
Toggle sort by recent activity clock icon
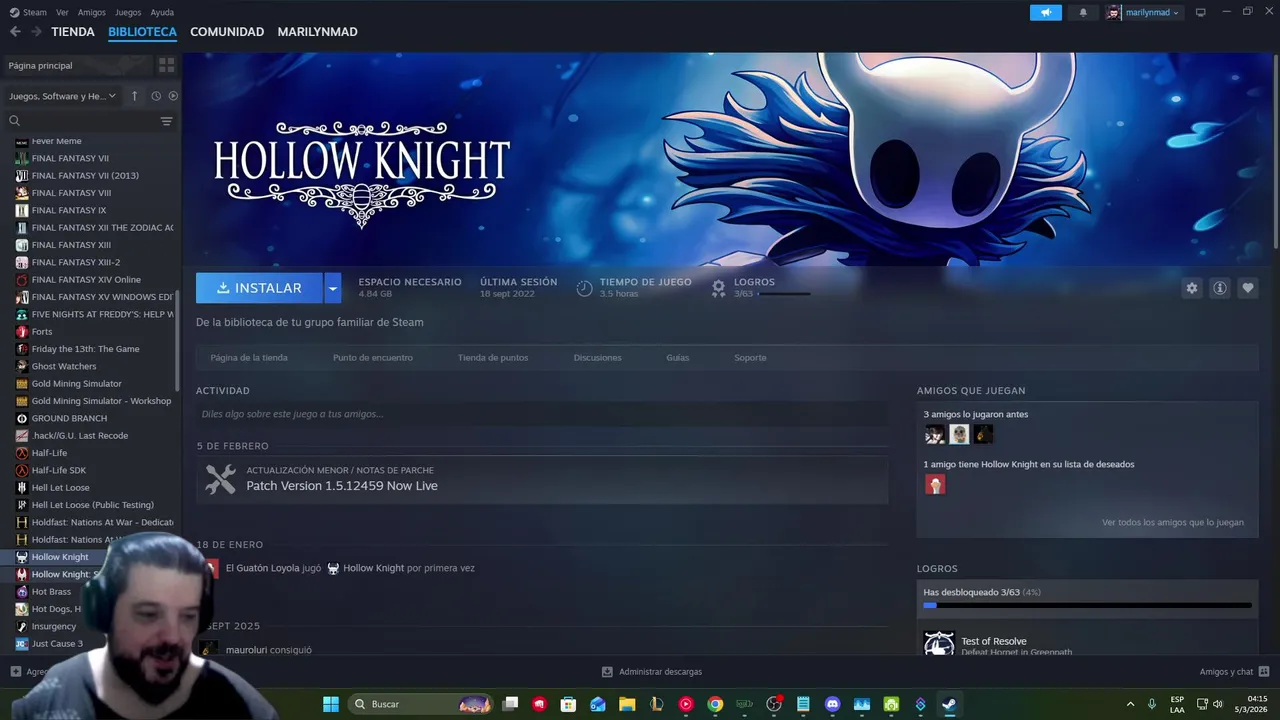coord(156,96)
